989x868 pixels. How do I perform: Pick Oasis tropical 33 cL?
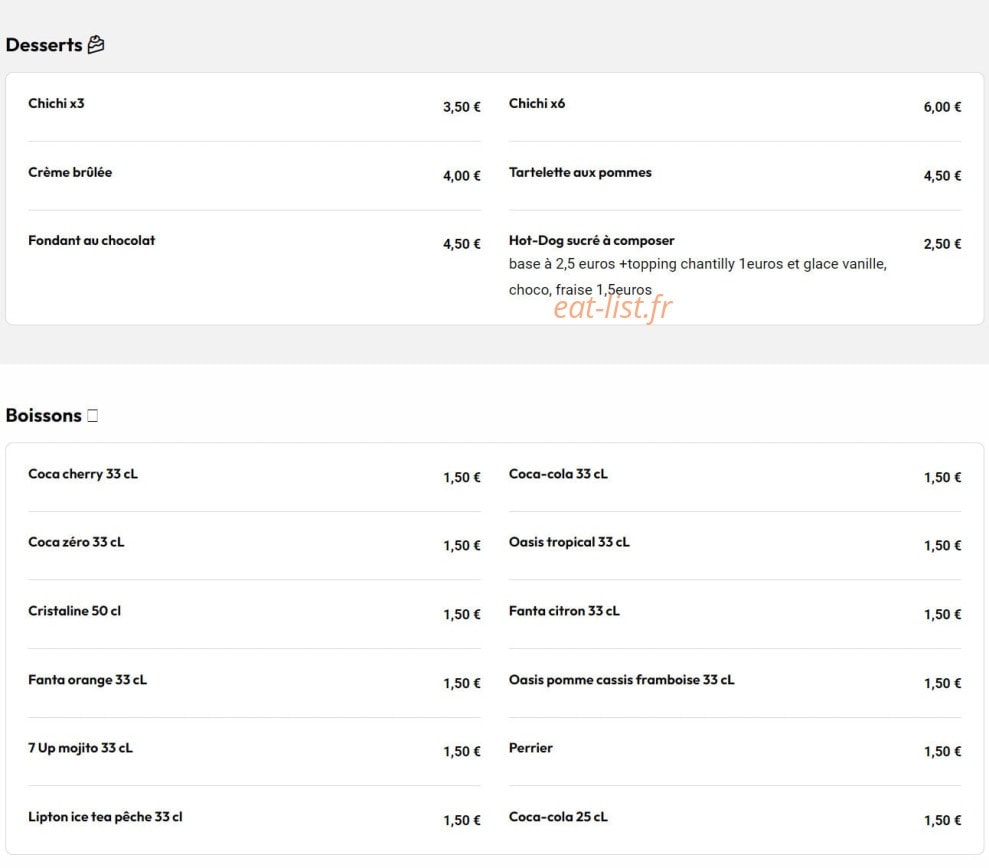735,545
